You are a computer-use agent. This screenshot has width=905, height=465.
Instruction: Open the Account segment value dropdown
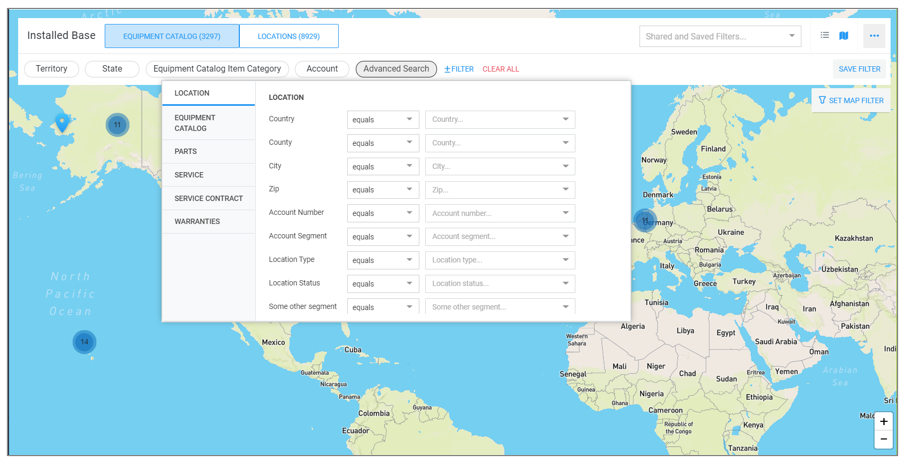tap(500, 237)
